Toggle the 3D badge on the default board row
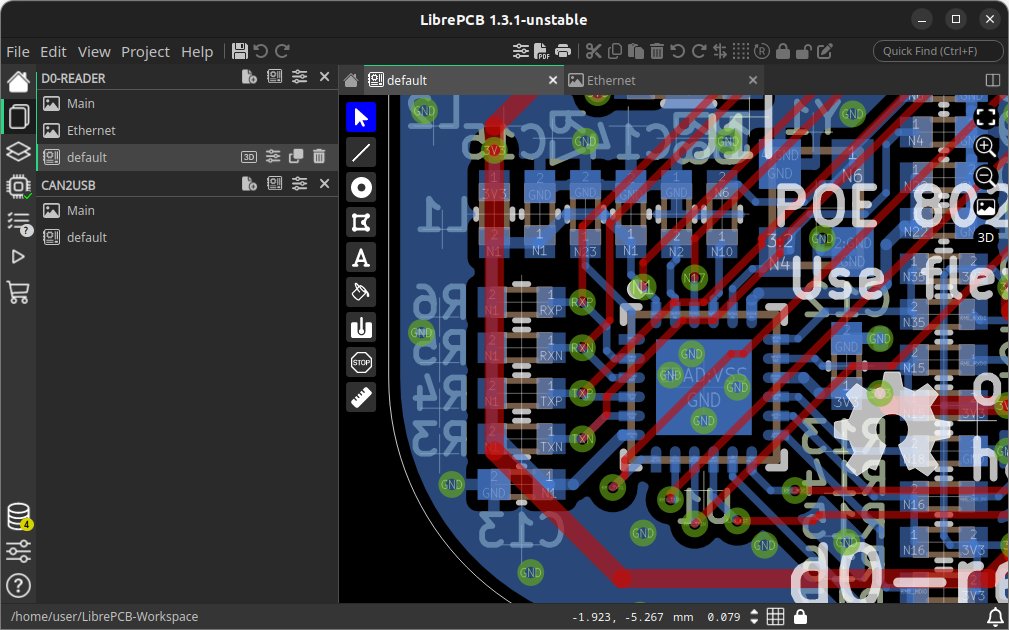Viewport: 1009px width, 630px height. pos(248,156)
